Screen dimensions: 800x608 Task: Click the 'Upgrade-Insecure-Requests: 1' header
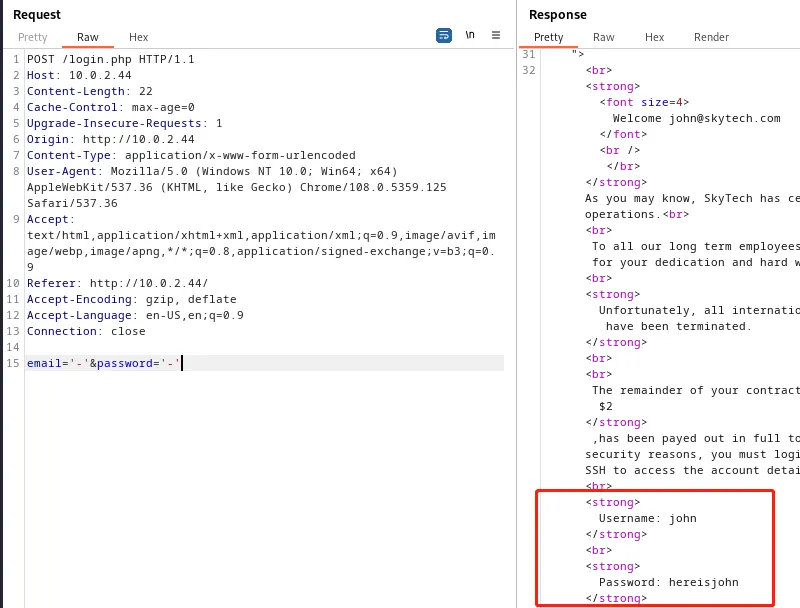[x=124, y=123]
